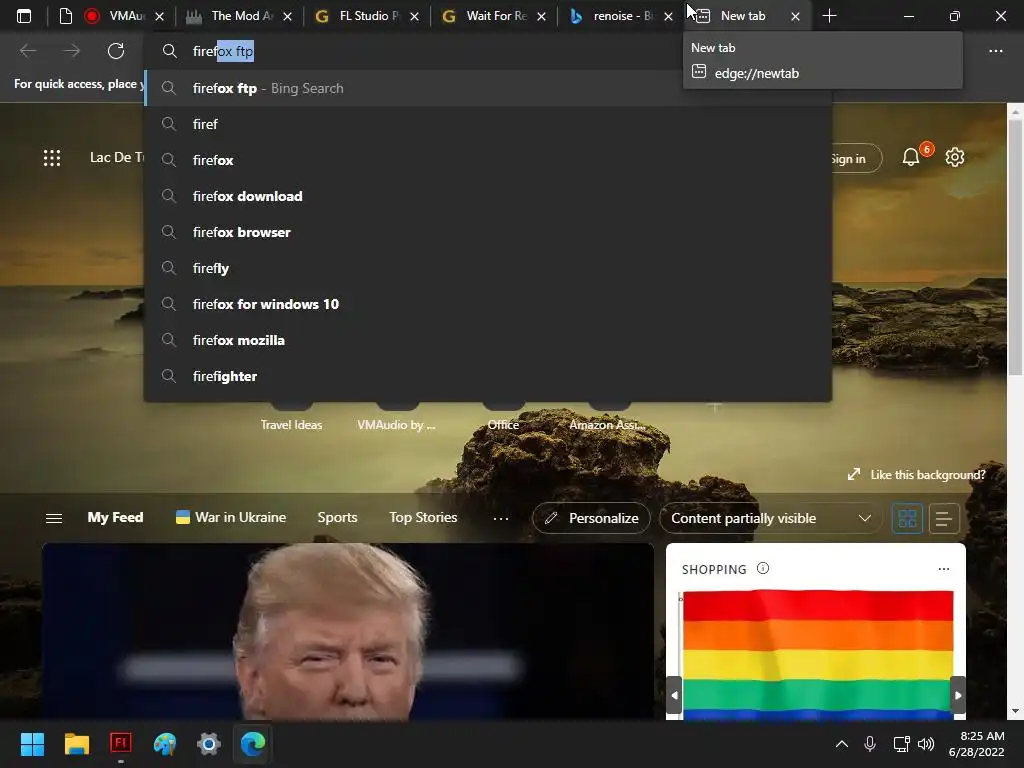Click Microsoft Edge taskbar icon
This screenshot has width=1024, height=768.
click(253, 744)
